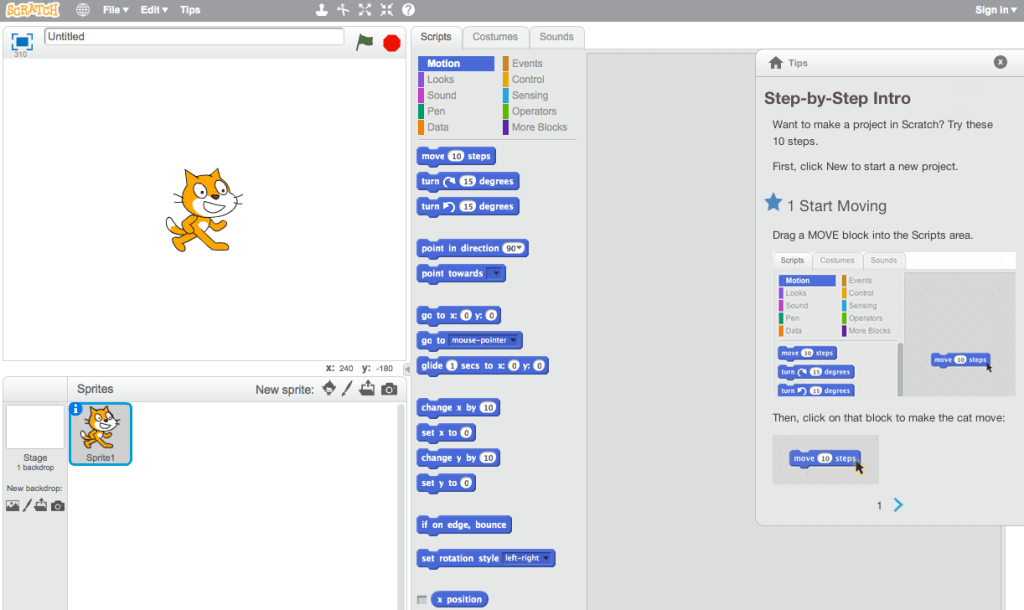Select the Duplicate stamp tool

pos(321,10)
